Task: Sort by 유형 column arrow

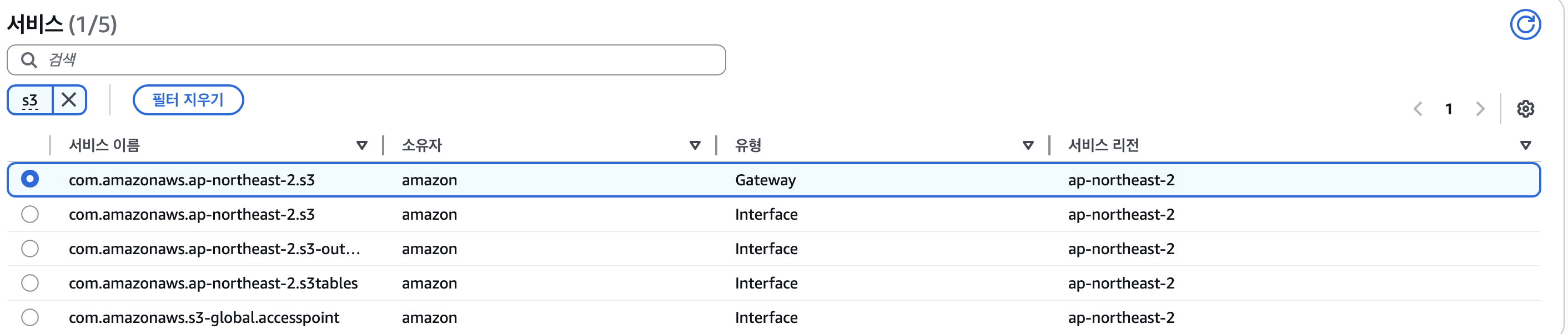Action: pyautogui.click(x=1028, y=145)
